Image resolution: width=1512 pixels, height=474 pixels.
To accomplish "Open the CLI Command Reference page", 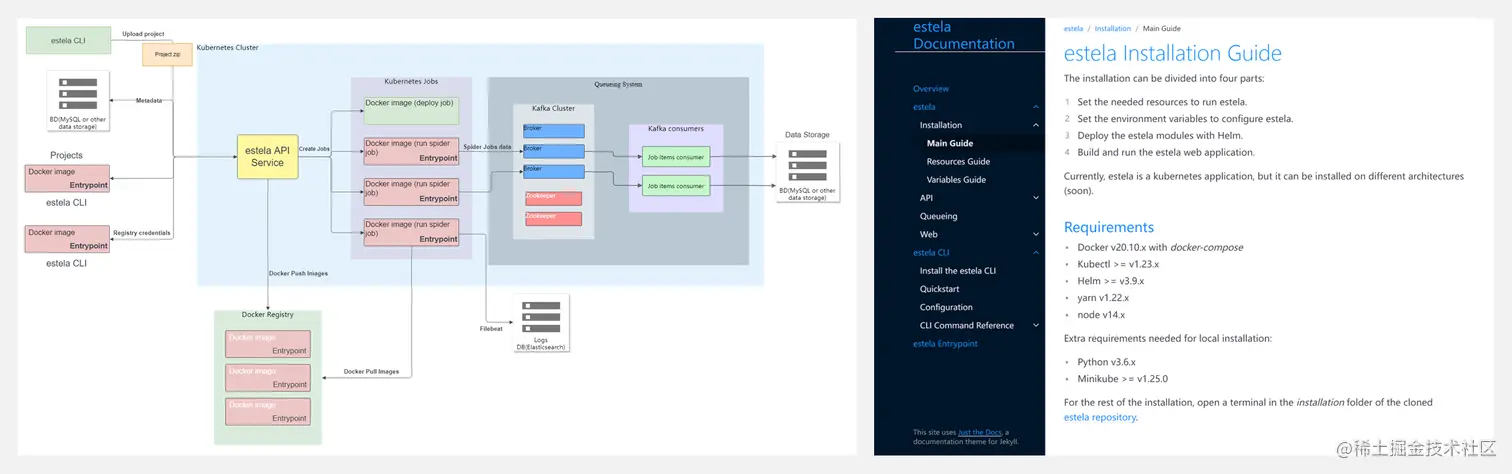I will coord(967,325).
